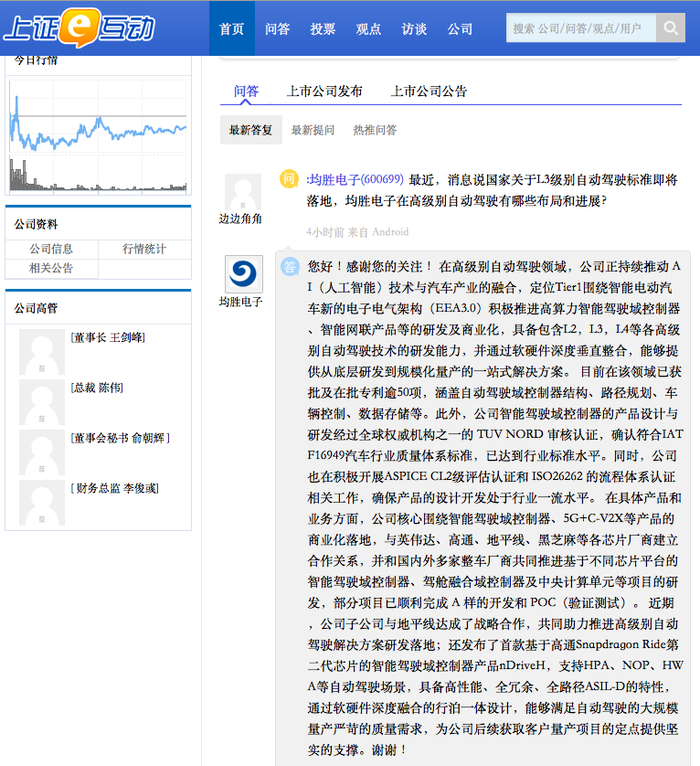The height and width of the screenshot is (766, 700).
Task: Open the 相关公告 link
Action: click(x=51, y=268)
